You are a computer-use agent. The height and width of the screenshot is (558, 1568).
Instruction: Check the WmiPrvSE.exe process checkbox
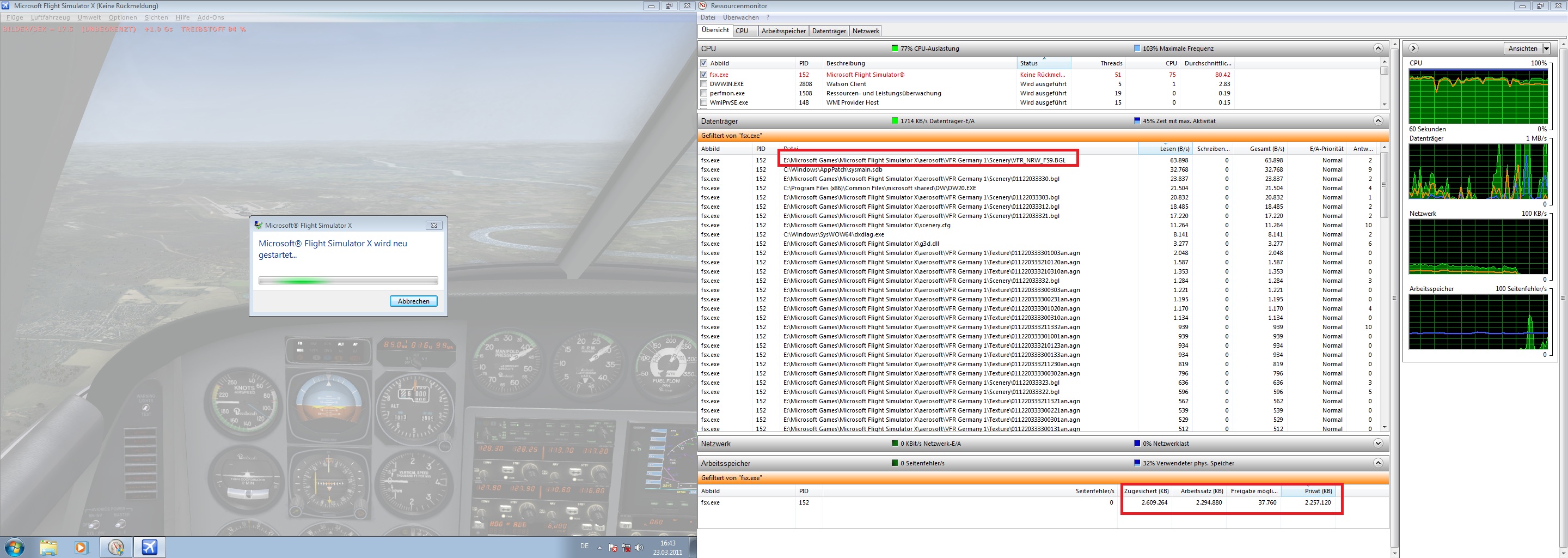703,102
